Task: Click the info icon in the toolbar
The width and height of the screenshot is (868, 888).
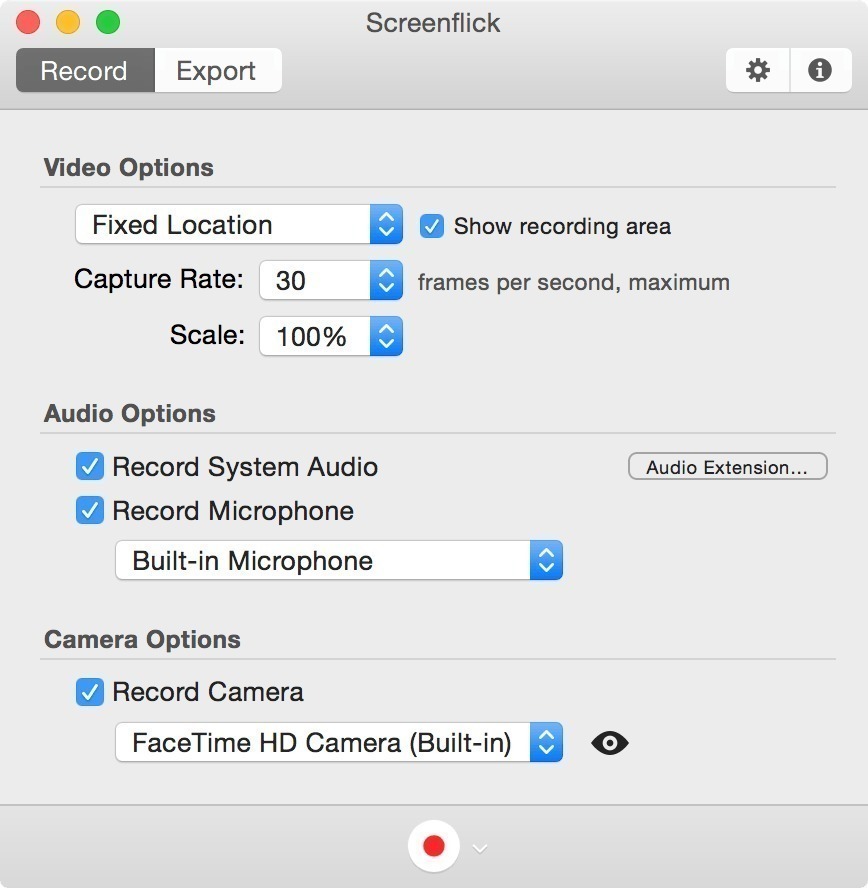Action: (x=820, y=70)
